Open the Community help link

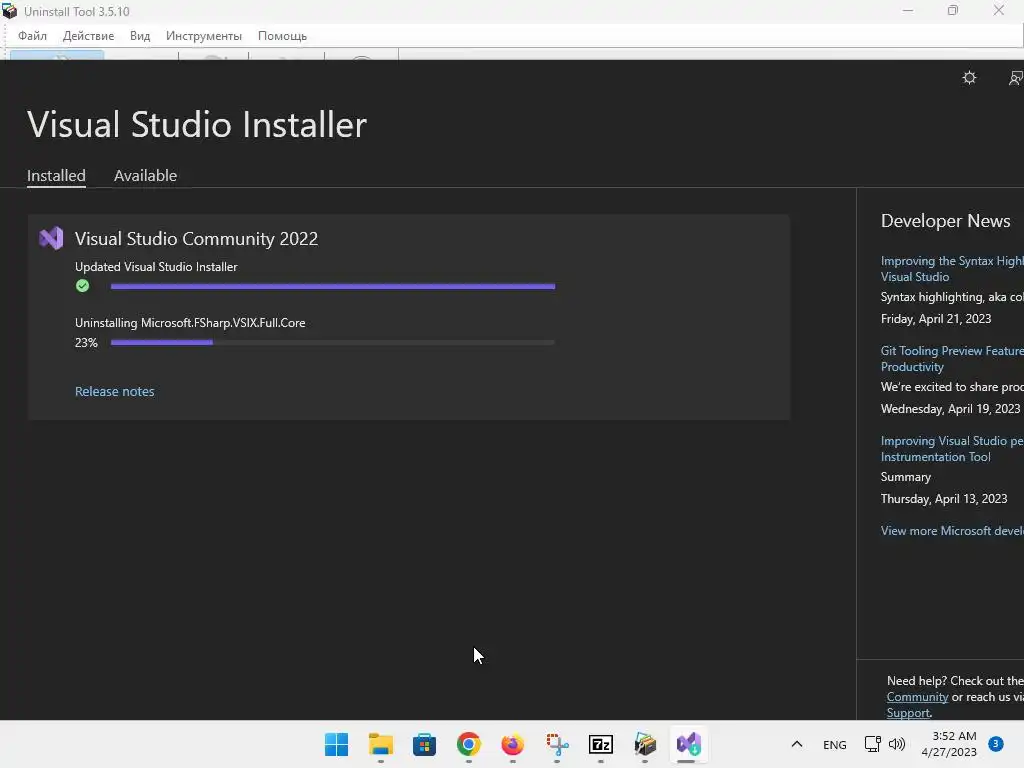tap(917, 697)
